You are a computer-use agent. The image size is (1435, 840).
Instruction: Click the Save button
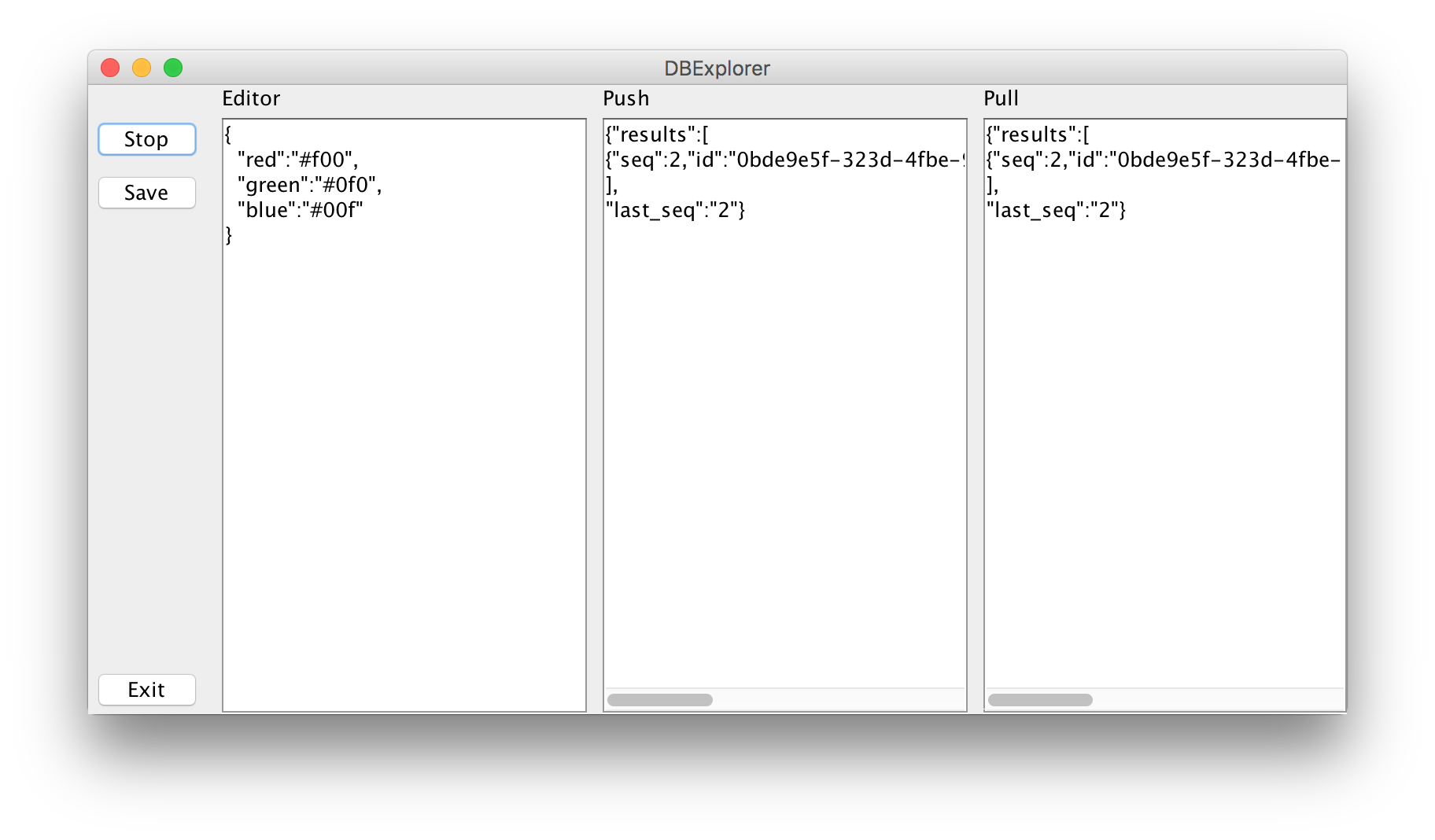[x=146, y=193]
